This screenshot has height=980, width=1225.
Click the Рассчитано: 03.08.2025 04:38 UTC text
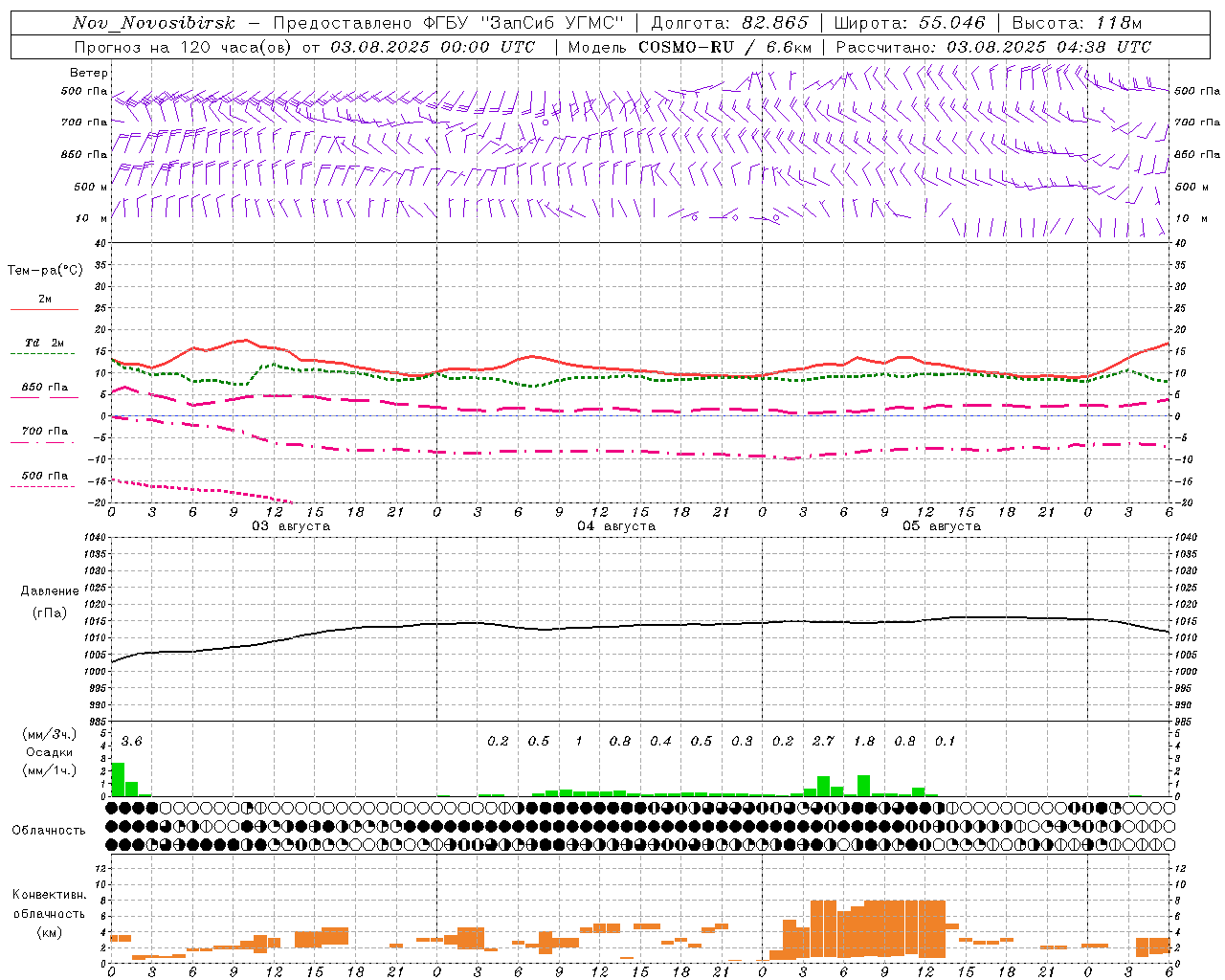pyautogui.click(x=993, y=47)
